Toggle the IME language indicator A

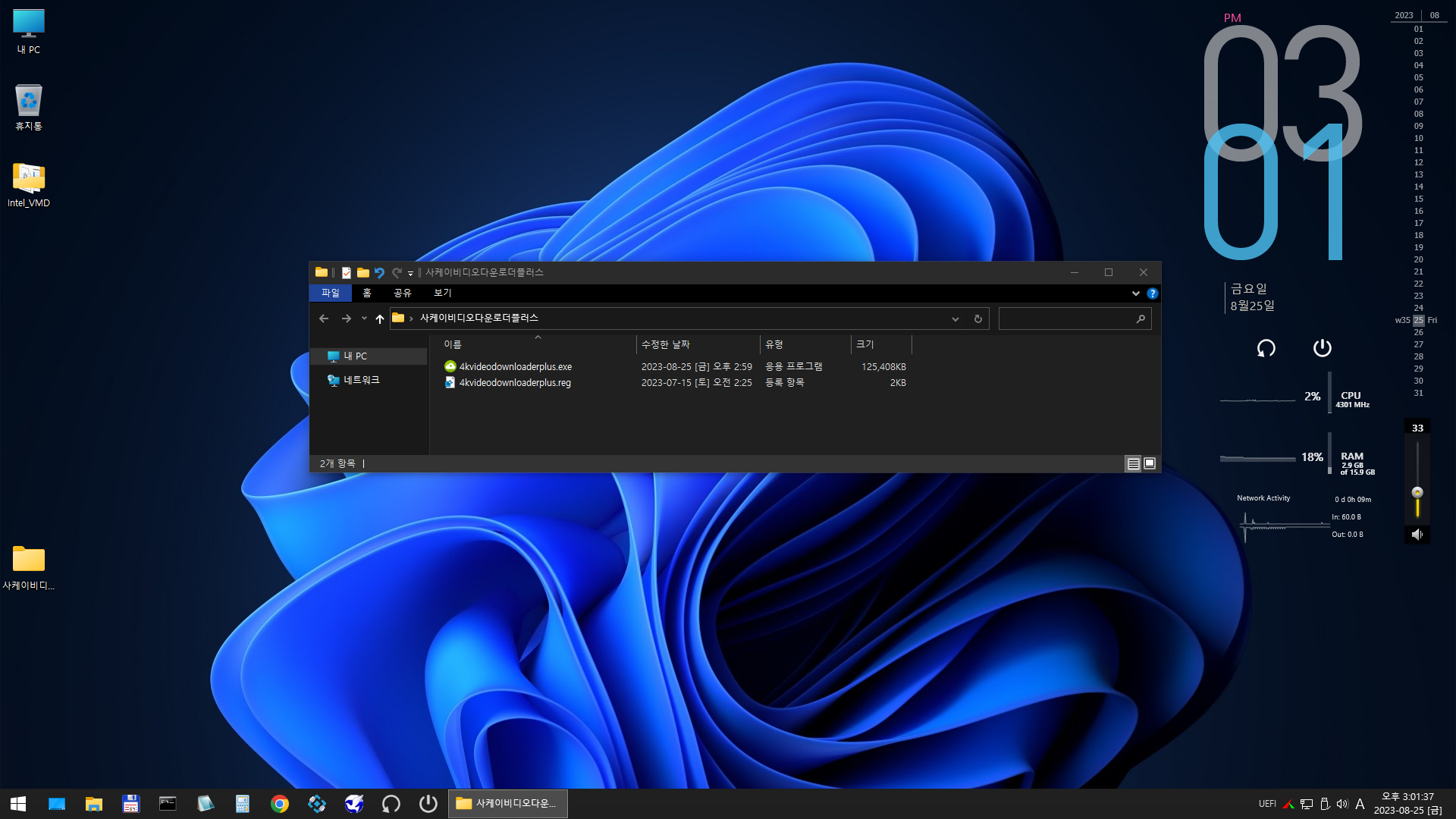[x=1360, y=804]
